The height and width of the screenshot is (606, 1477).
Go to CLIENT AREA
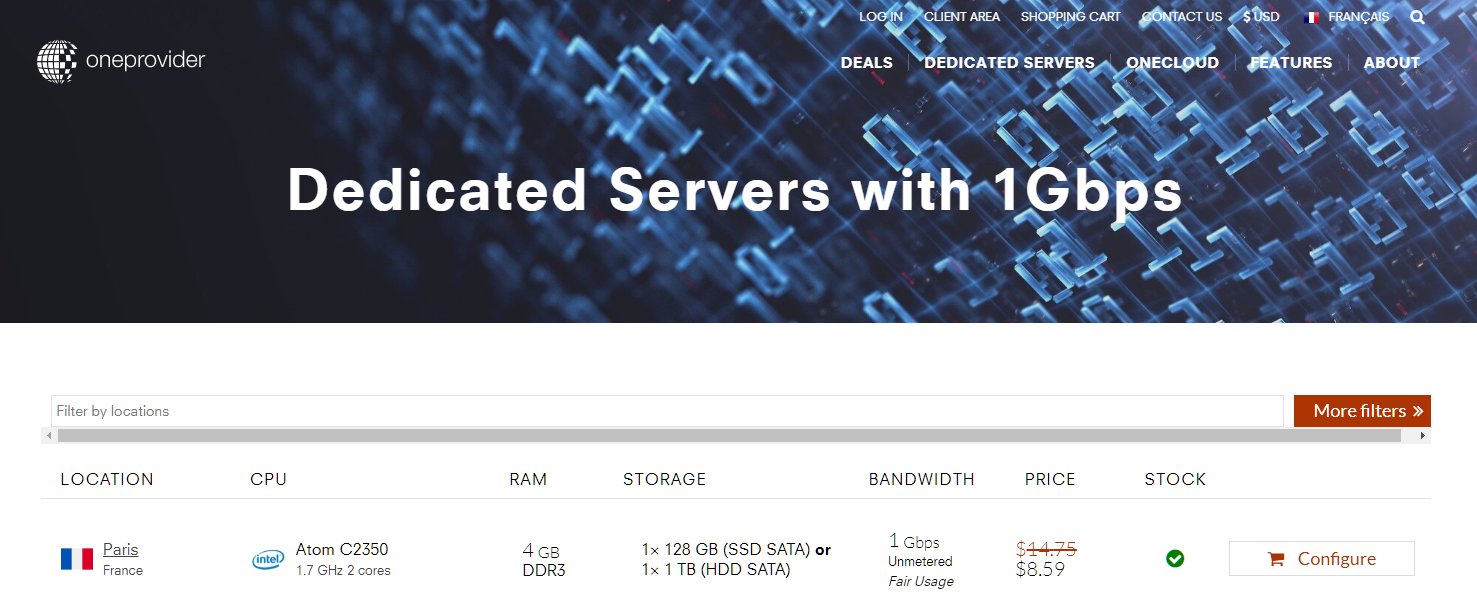962,17
